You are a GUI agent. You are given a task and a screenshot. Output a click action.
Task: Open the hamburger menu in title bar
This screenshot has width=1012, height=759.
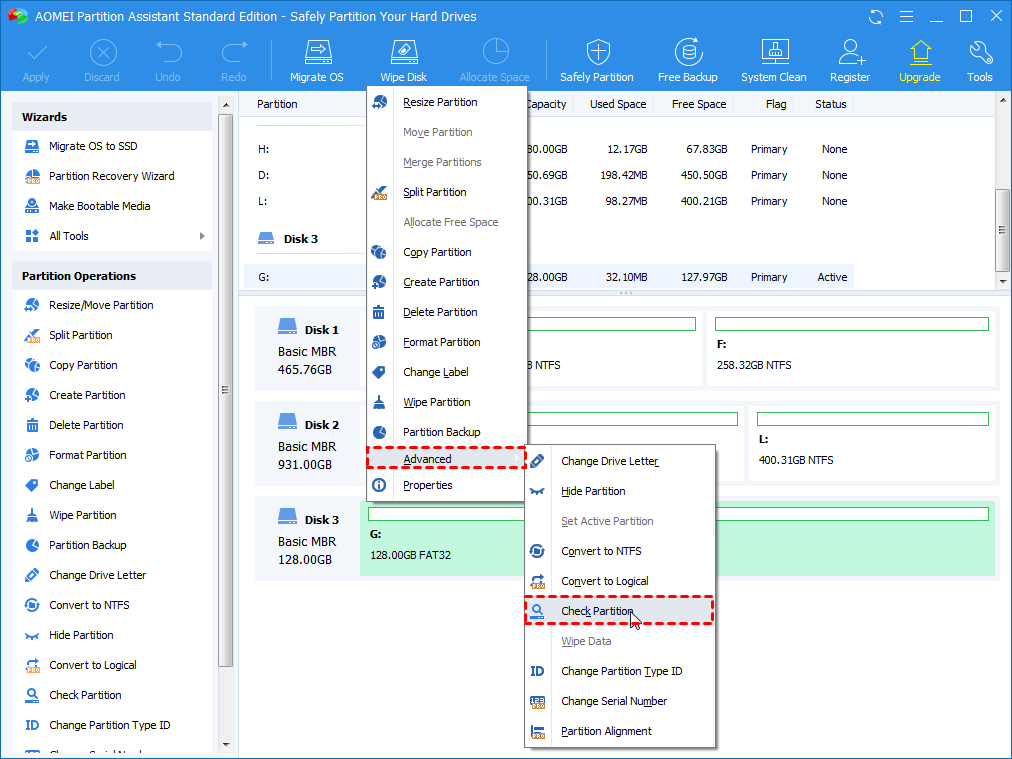coord(906,17)
